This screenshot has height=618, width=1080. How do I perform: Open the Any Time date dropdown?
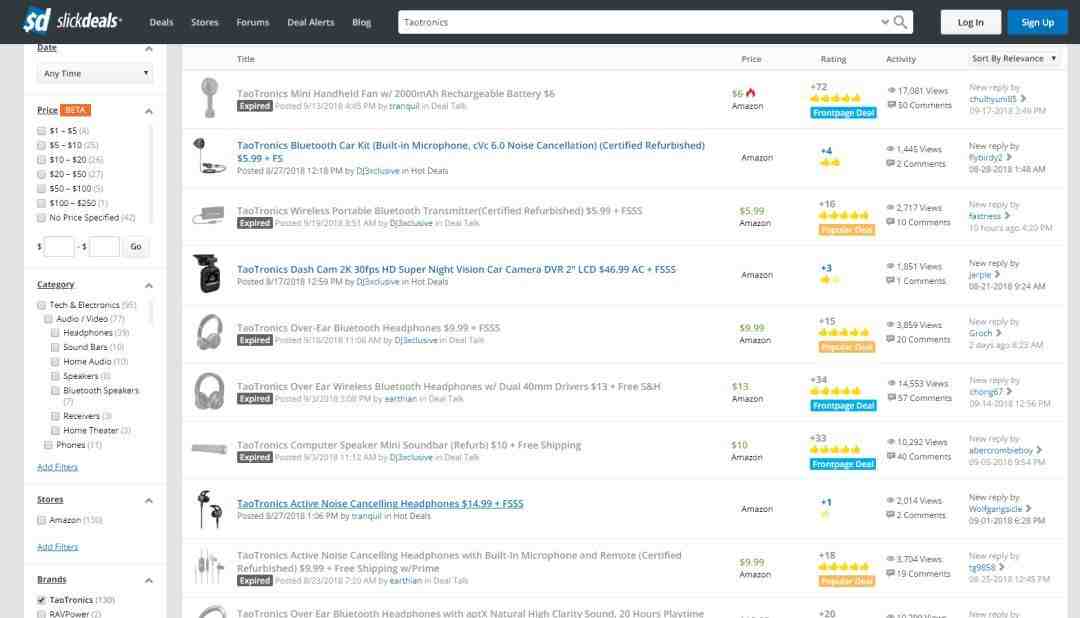[95, 73]
